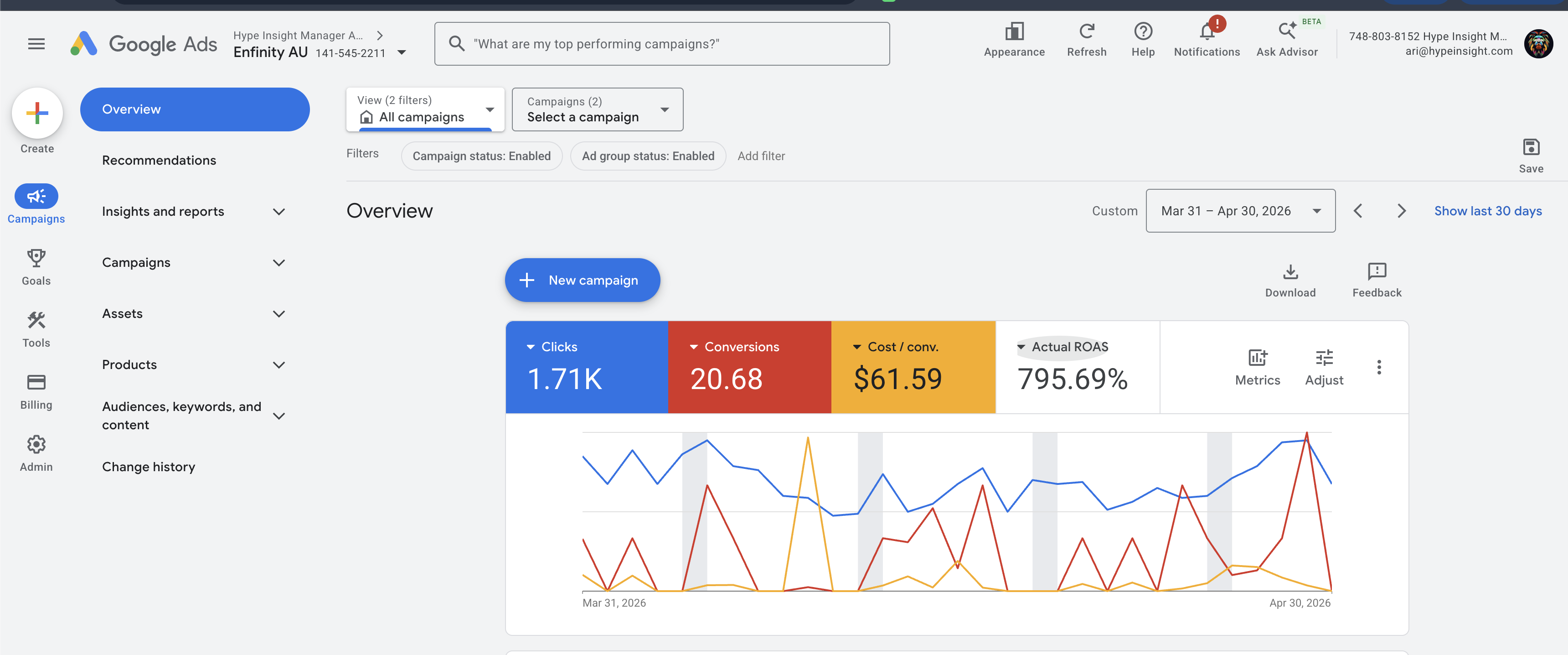The height and width of the screenshot is (655, 1568).
Task: Expand Campaigns section in sidebar
Action: coord(279,263)
